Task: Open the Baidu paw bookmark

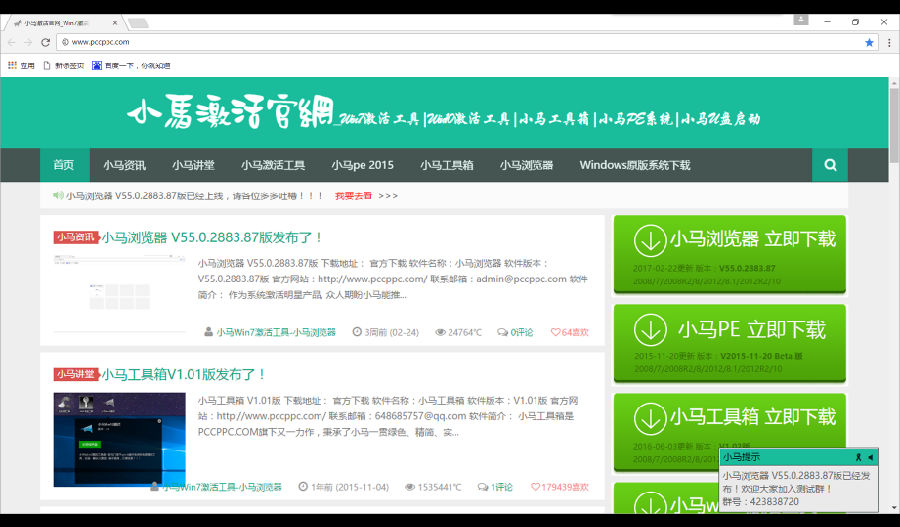Action: [97, 65]
